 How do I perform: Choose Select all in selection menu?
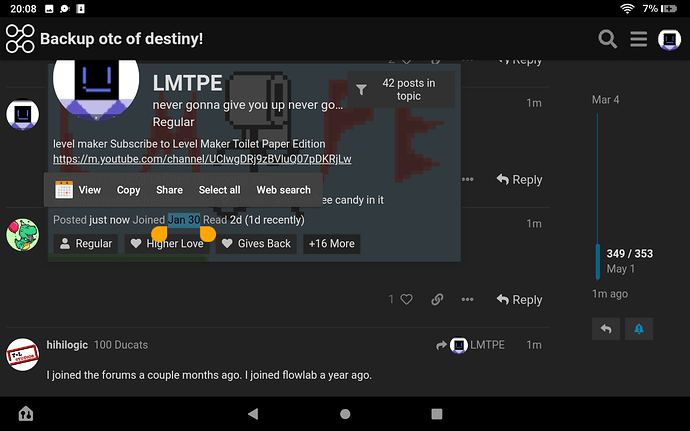click(x=219, y=190)
